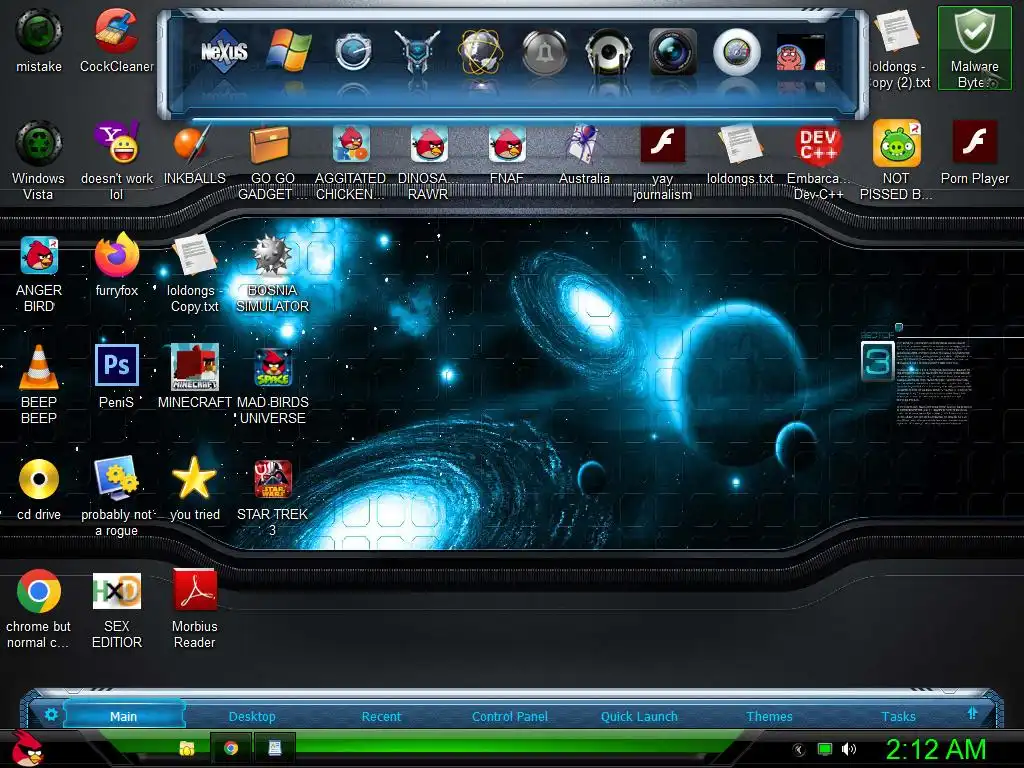Open the pink character dock icon
The height and width of the screenshot is (768, 1024).
801,52
